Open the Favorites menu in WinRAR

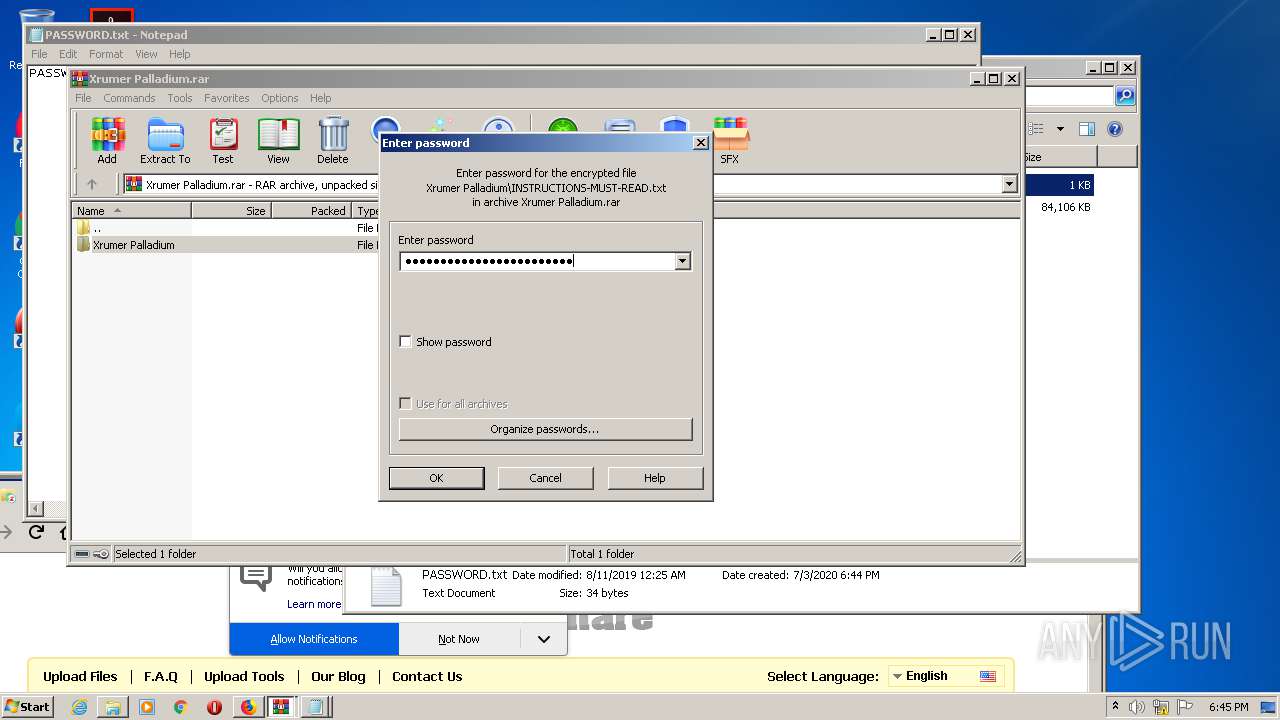tap(227, 98)
